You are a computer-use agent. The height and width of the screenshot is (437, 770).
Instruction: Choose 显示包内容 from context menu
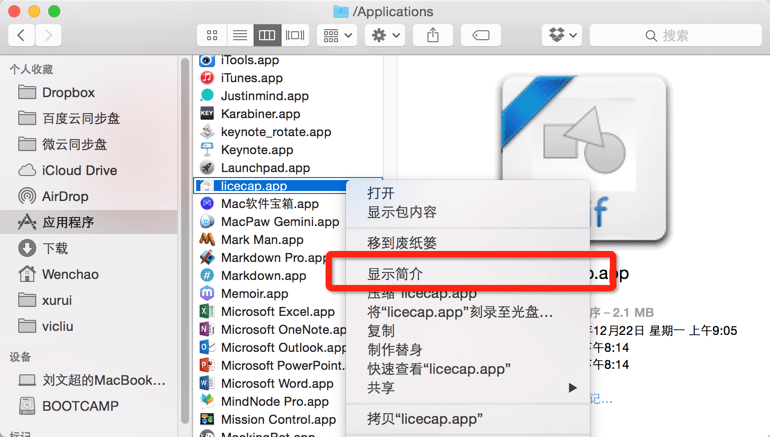(x=468, y=212)
